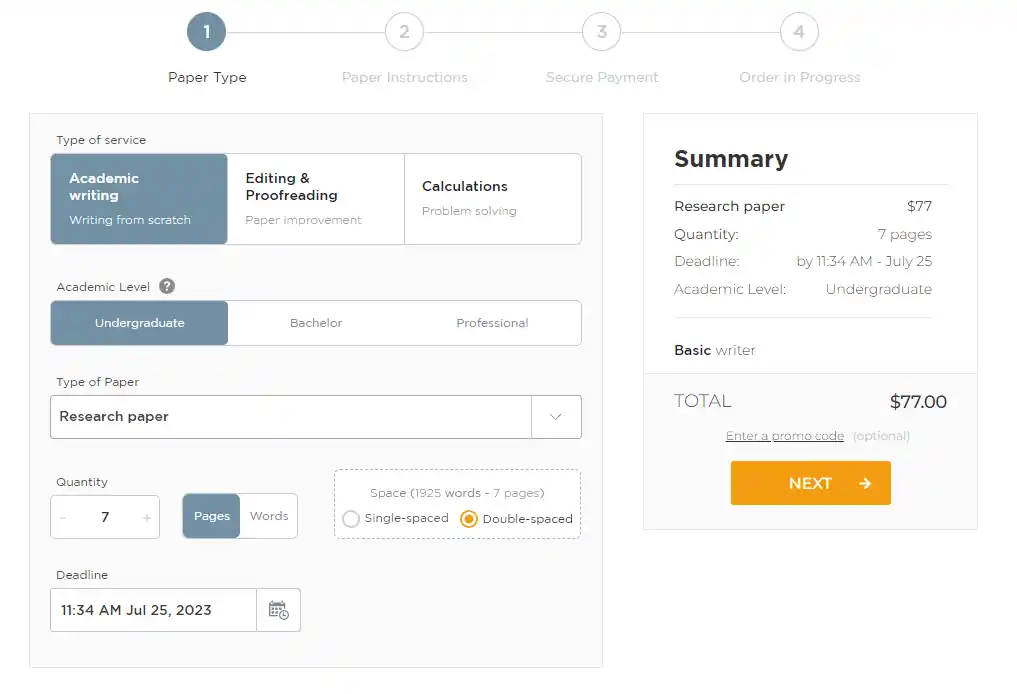
Task: Pick the Bachelor academic level
Action: click(316, 323)
